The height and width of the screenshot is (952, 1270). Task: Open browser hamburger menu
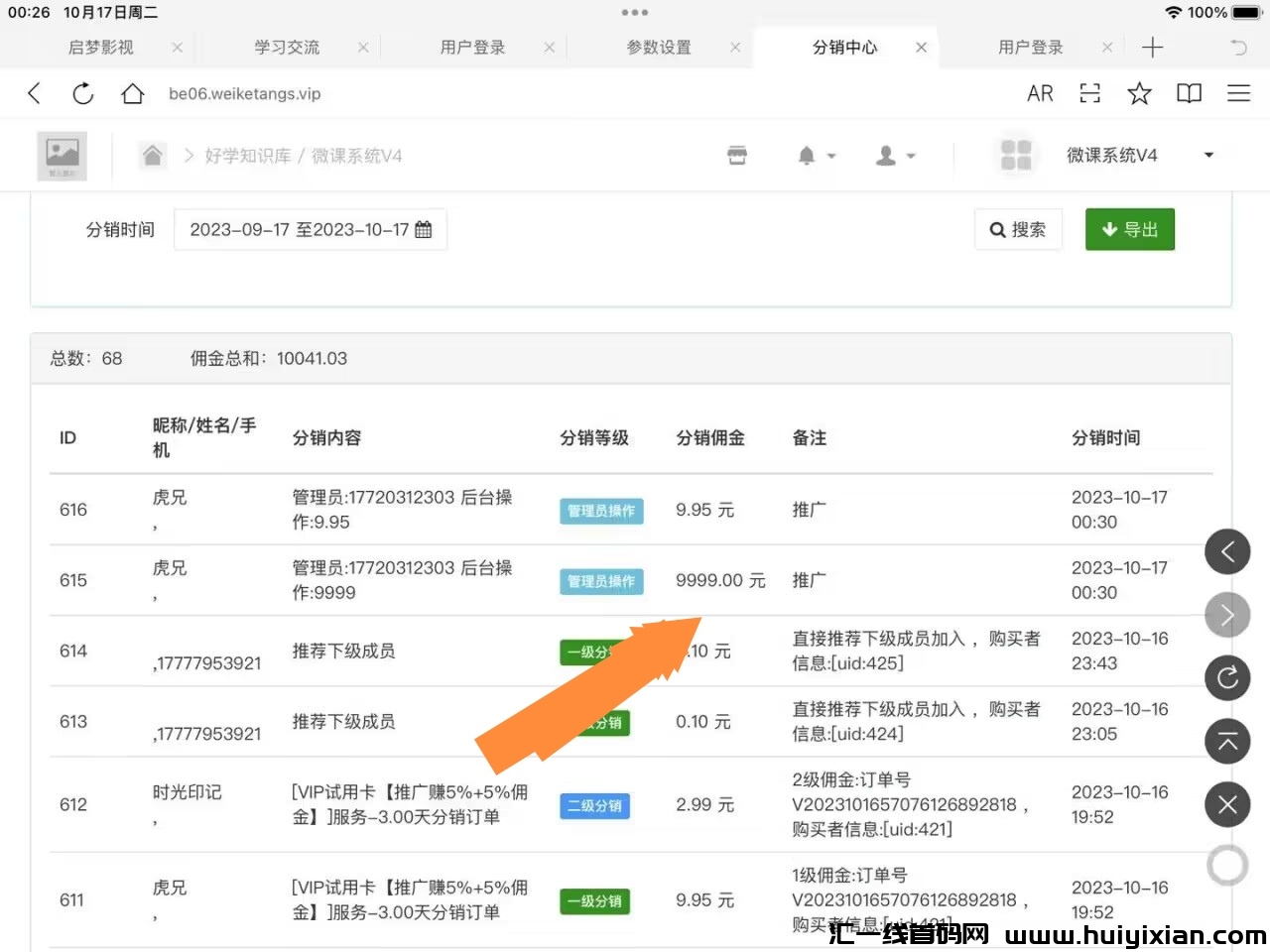tap(1238, 93)
